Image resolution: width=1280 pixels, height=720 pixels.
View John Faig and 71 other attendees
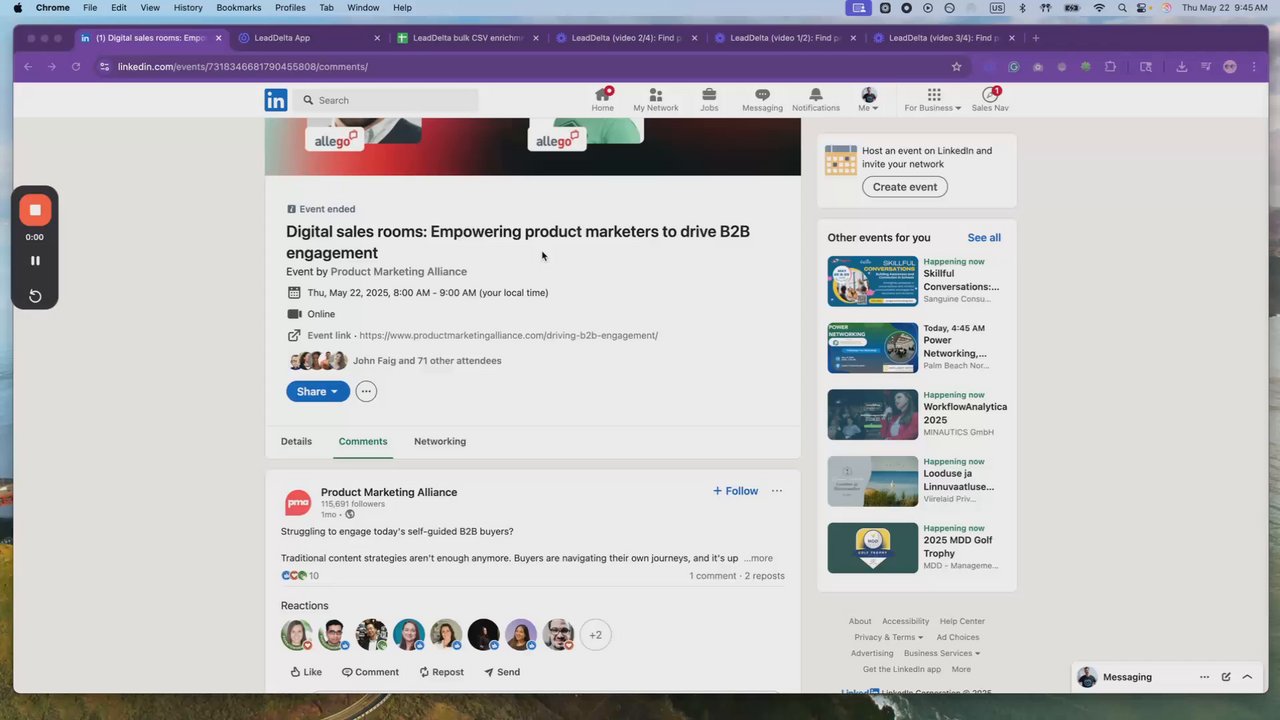click(427, 361)
